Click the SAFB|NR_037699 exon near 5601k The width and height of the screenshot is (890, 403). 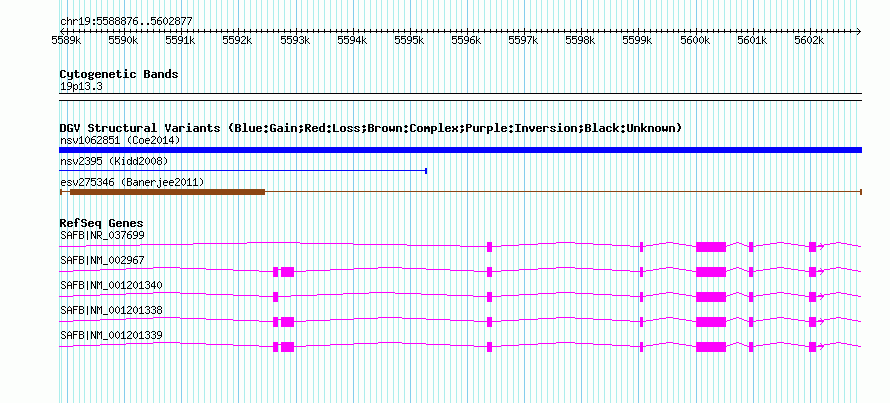point(751,246)
